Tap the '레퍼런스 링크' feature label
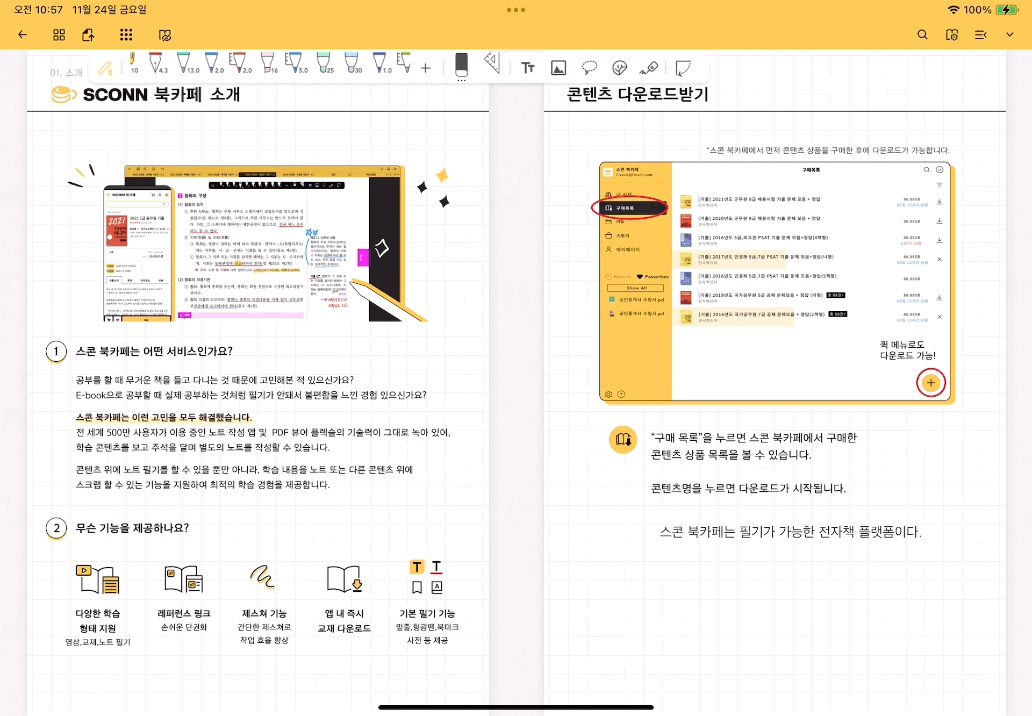This screenshot has height=716, width=1032. click(184, 613)
